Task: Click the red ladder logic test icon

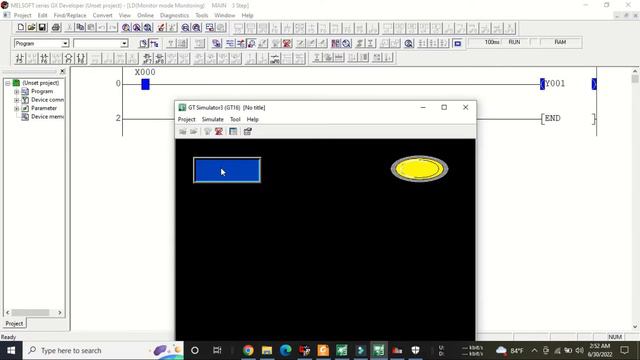Action: pyautogui.click(x=287, y=43)
